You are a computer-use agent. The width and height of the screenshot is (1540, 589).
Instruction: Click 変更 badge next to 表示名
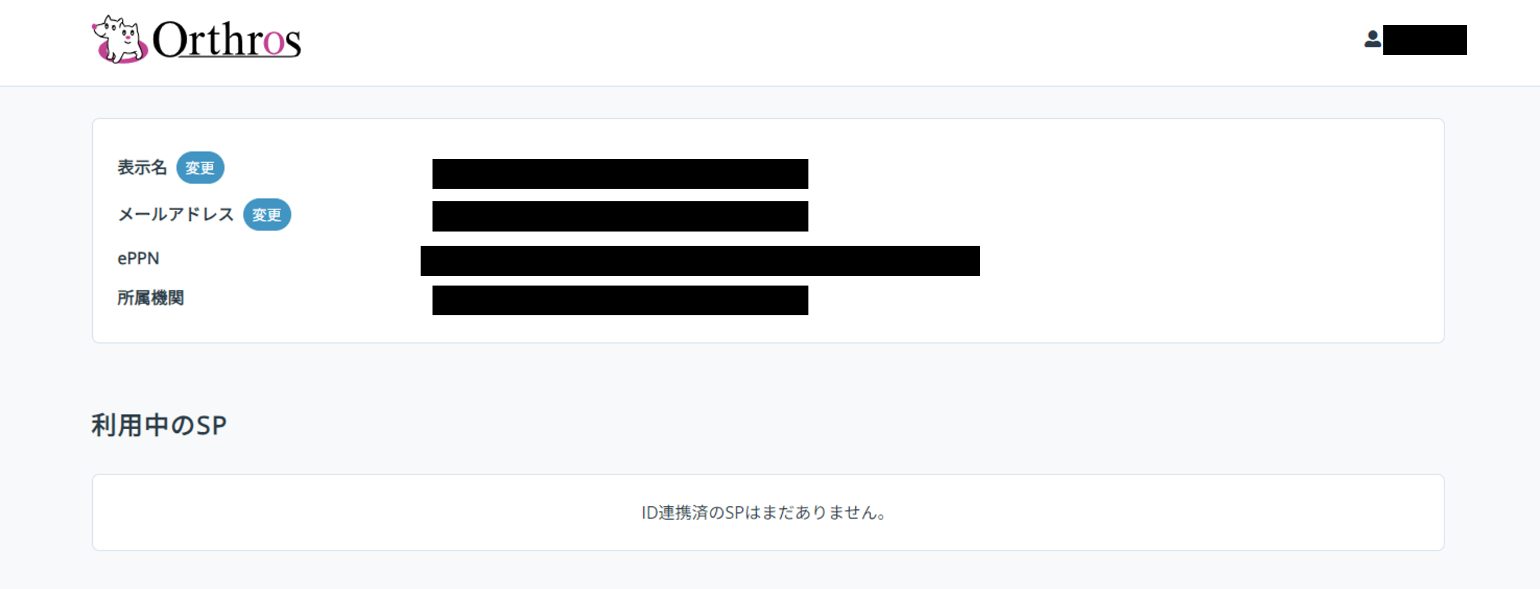[x=200, y=168]
